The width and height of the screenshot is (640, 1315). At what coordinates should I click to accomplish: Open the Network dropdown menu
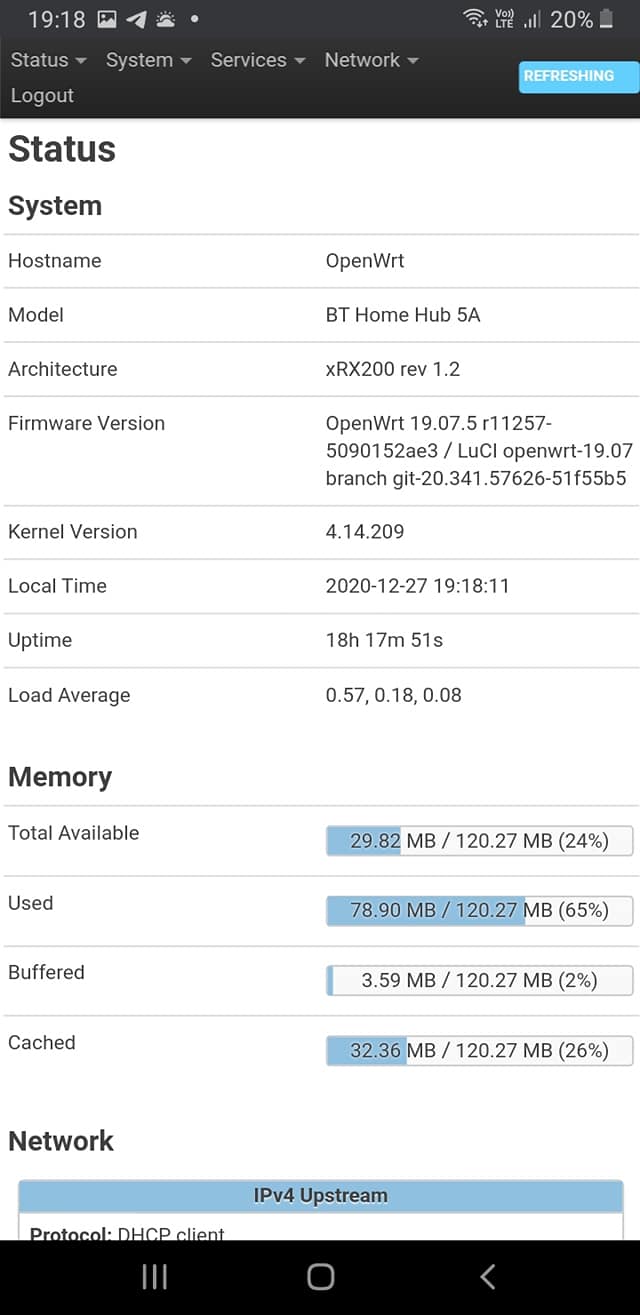point(372,60)
